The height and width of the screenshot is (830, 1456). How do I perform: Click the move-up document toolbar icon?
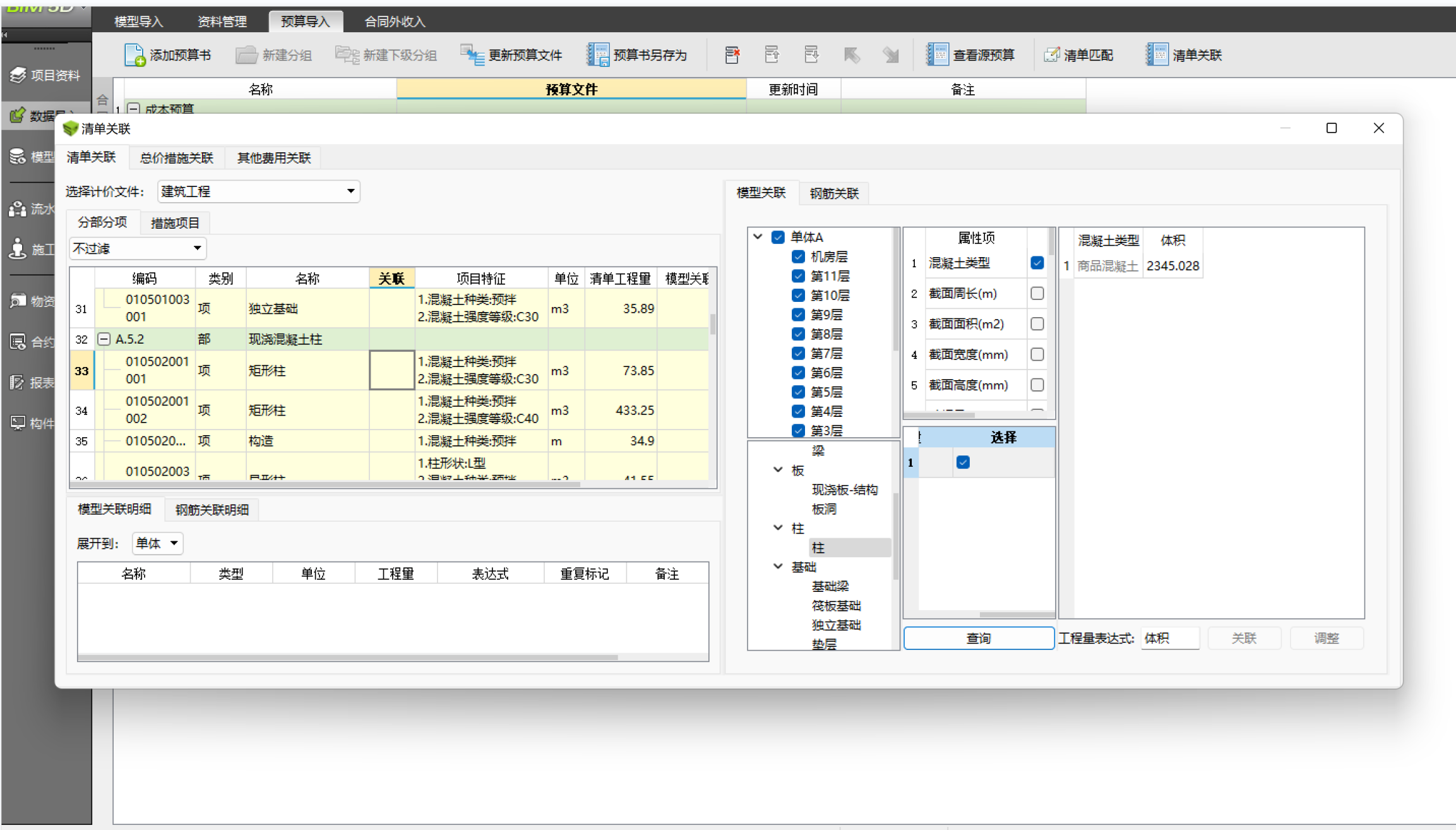click(772, 55)
